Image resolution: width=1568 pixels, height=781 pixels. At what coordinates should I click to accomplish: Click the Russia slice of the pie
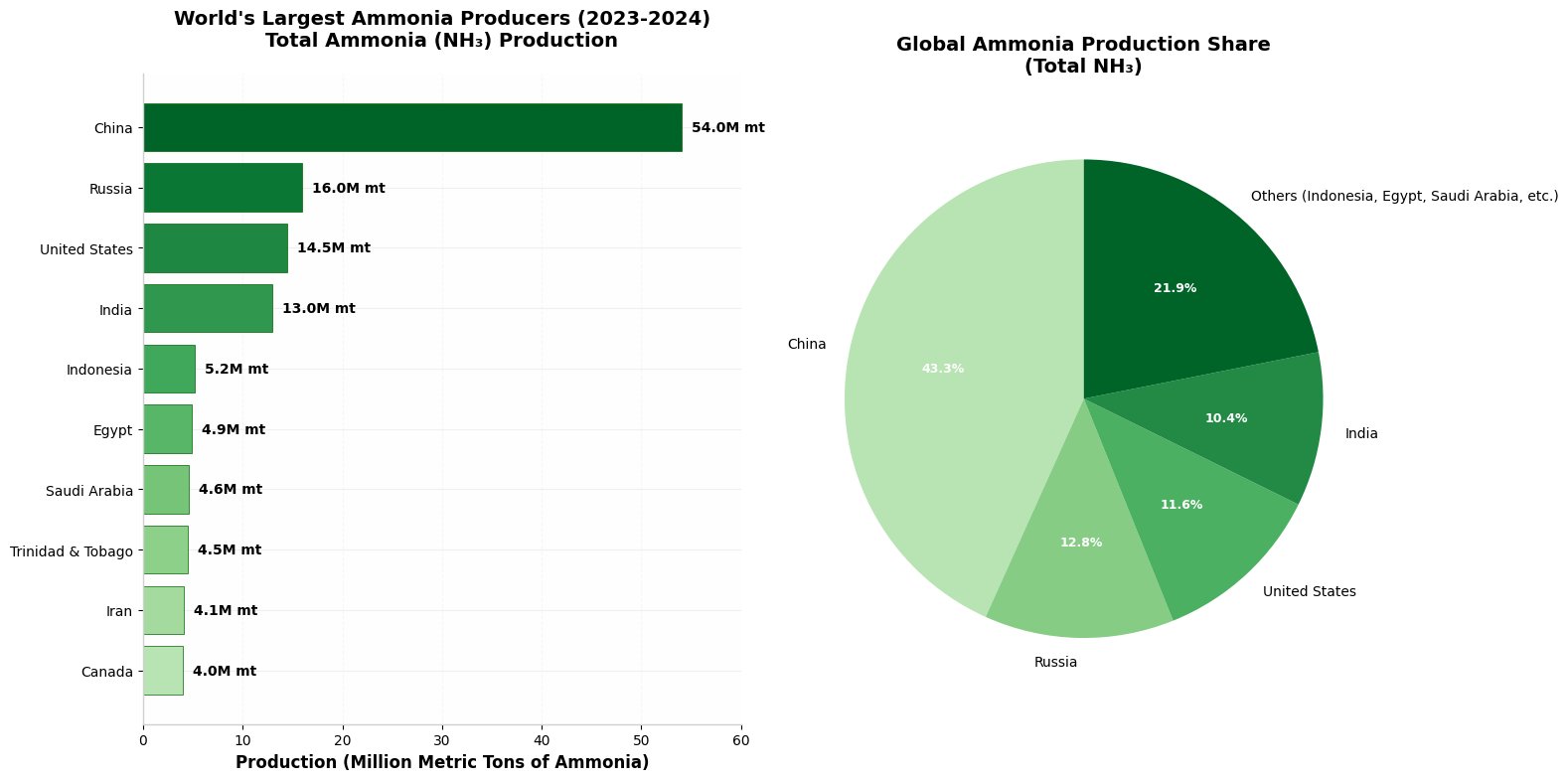click(x=1078, y=566)
